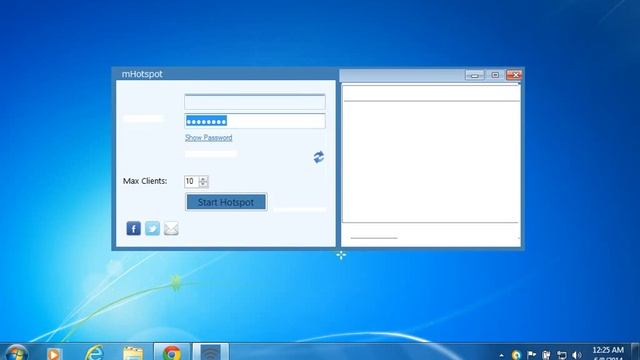Focus the hotspot name input field
Viewport: 640px width, 360px height.
click(255, 102)
